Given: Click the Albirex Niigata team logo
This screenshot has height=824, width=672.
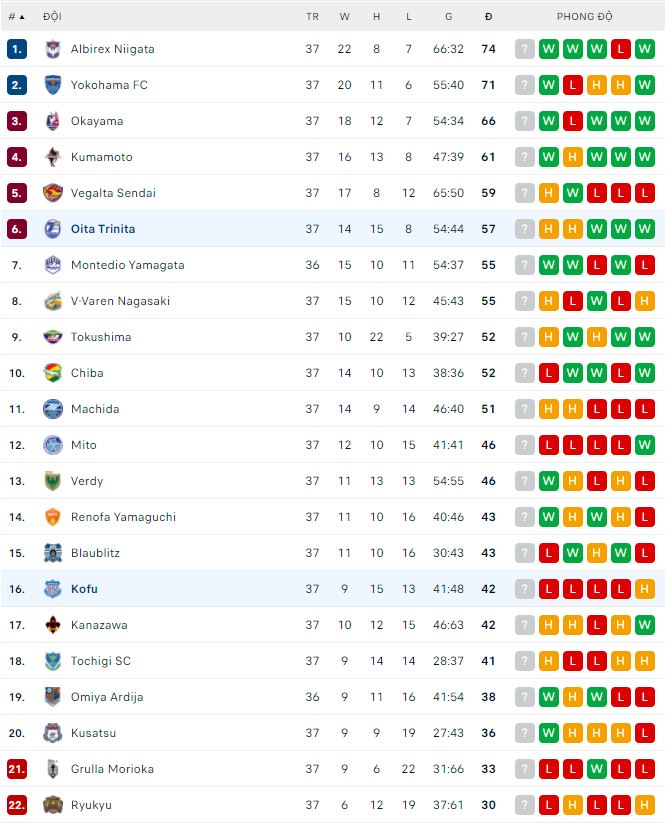Looking at the screenshot, I should pyautogui.click(x=53, y=49).
